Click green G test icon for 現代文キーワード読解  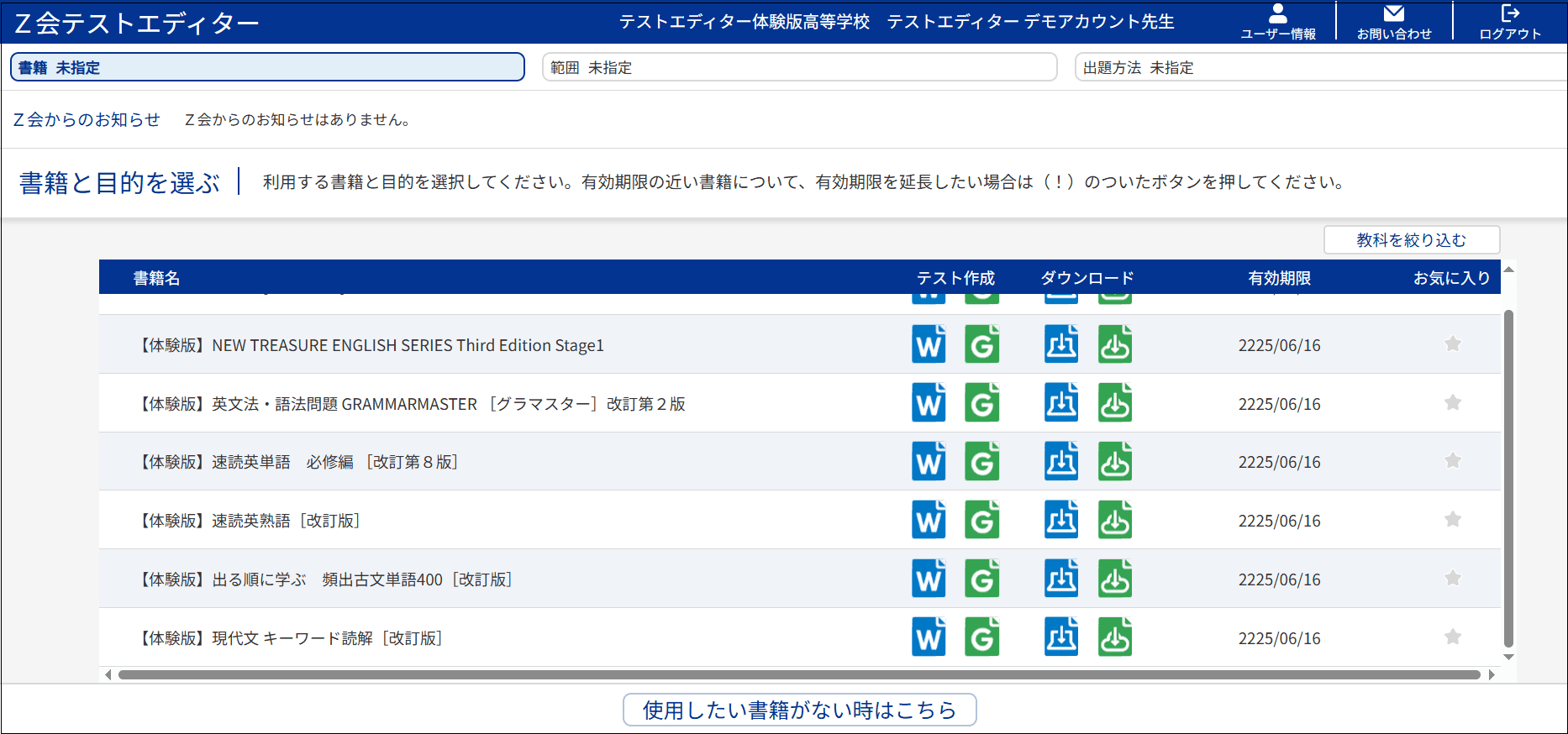pyautogui.click(x=981, y=637)
